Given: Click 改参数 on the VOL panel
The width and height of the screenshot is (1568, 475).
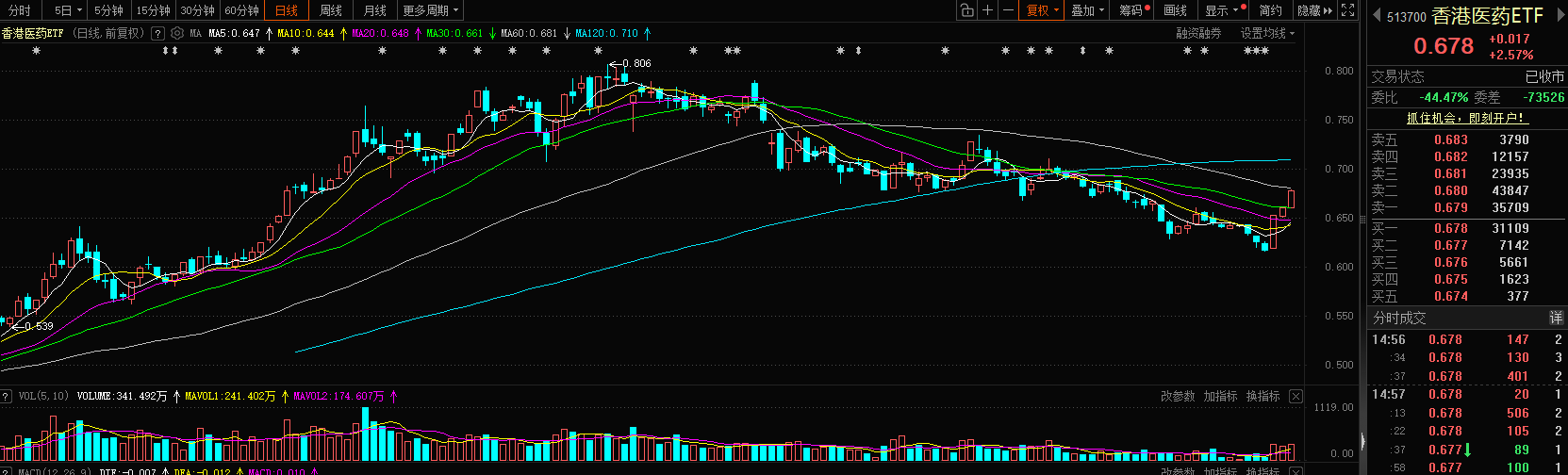Looking at the screenshot, I should click(1178, 396).
